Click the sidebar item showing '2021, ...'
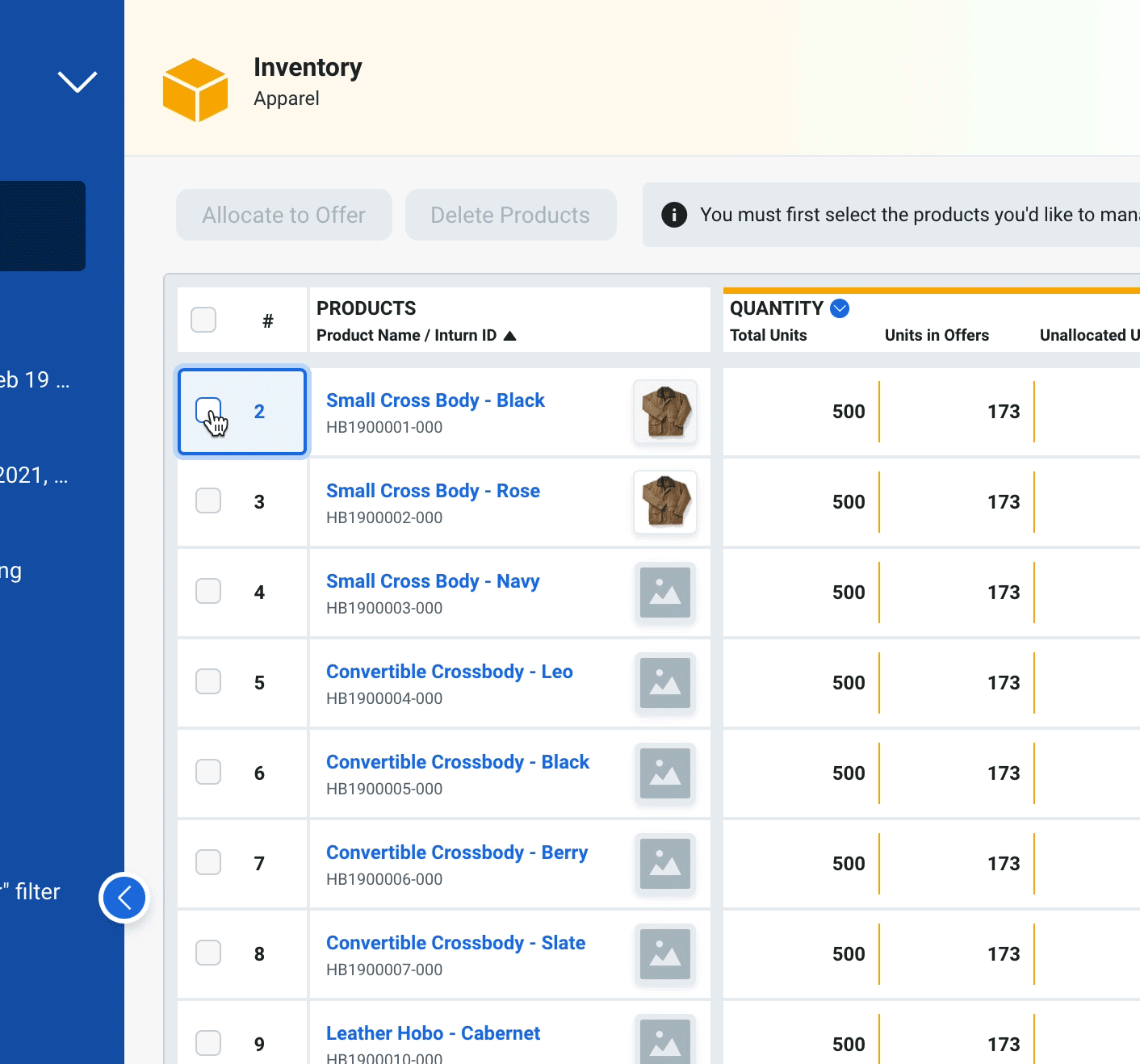 click(34, 475)
